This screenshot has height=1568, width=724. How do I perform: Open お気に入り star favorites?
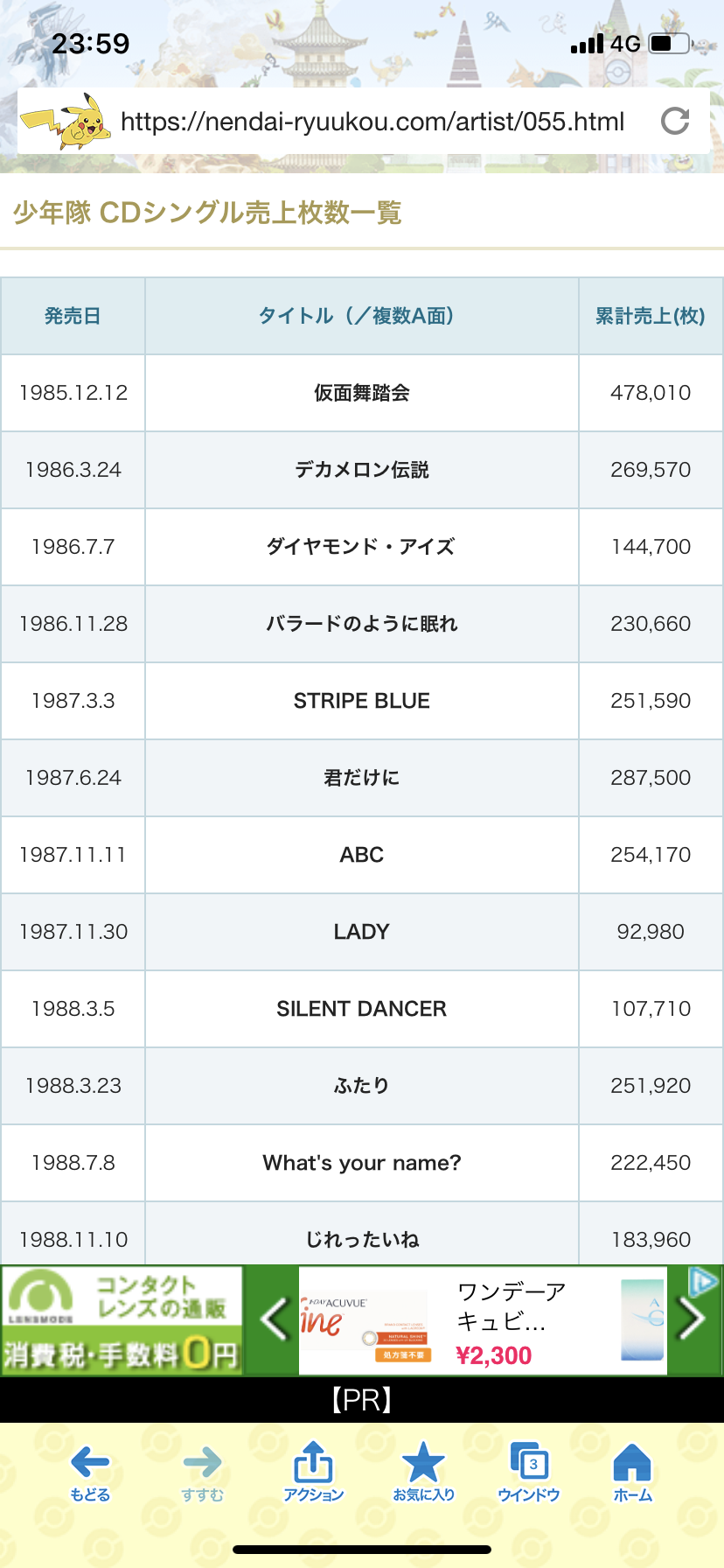point(424,1473)
